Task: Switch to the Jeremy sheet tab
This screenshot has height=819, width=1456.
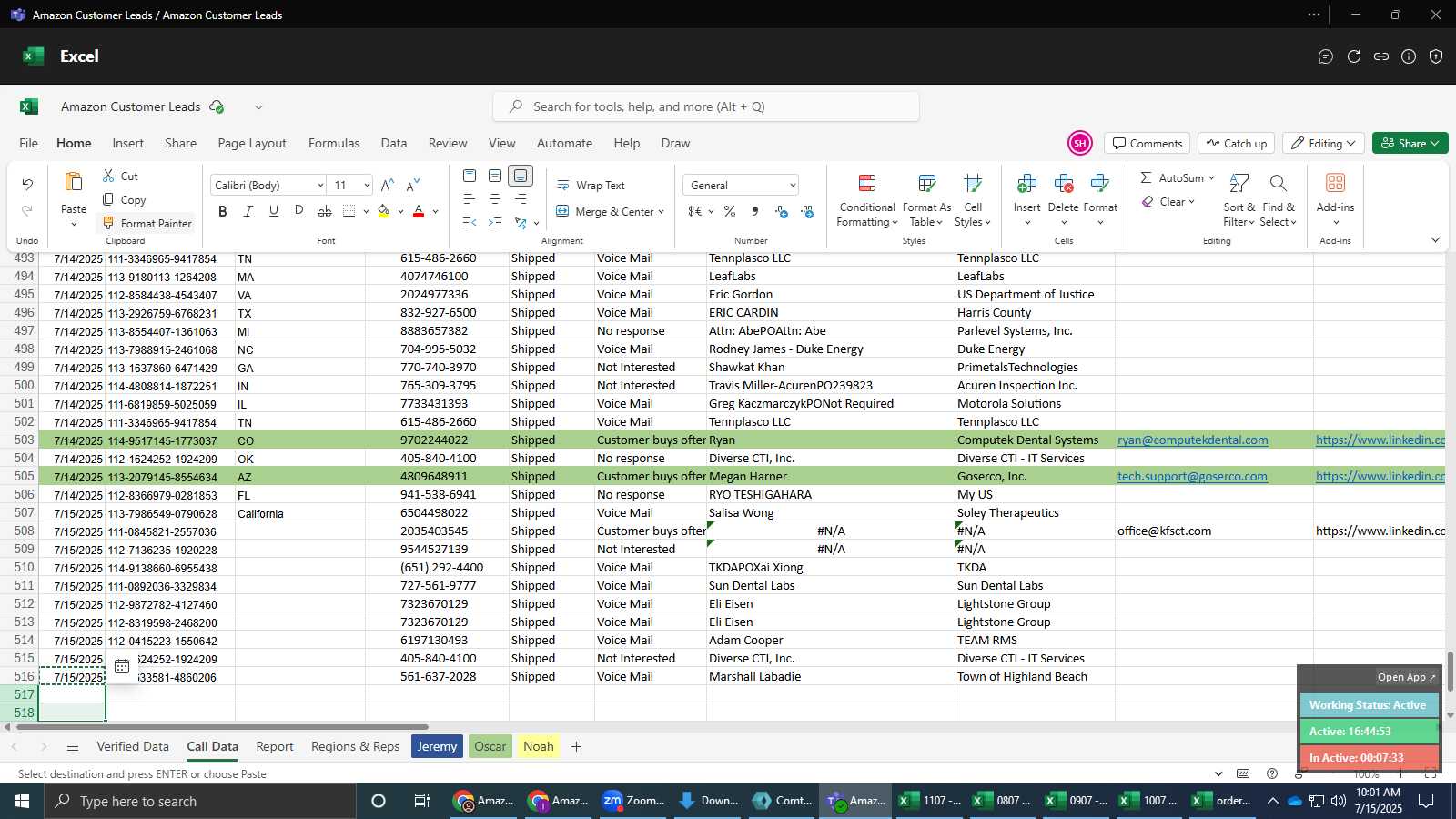Action: point(437,746)
